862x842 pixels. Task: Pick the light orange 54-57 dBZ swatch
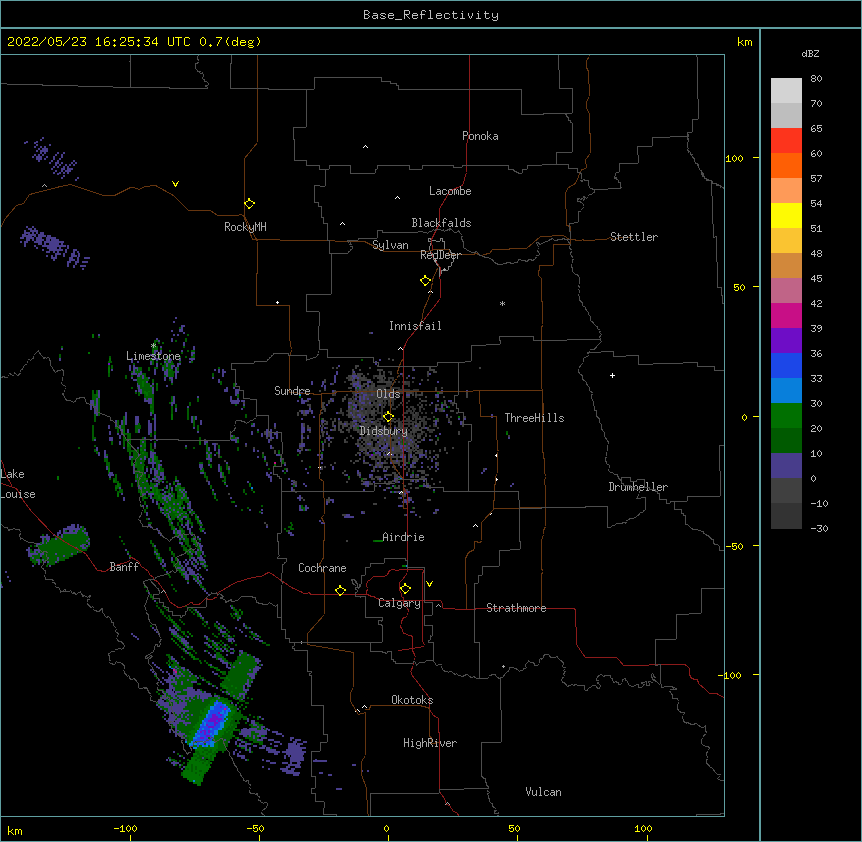(786, 191)
